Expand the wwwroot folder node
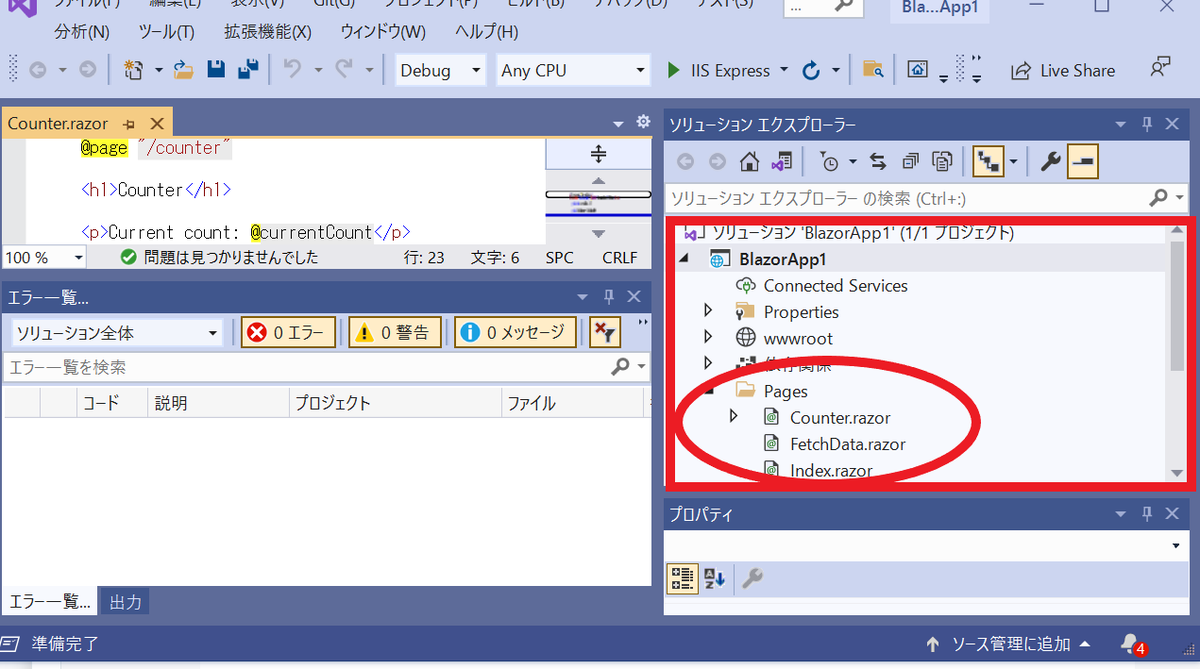The image size is (1200, 669). click(709, 338)
